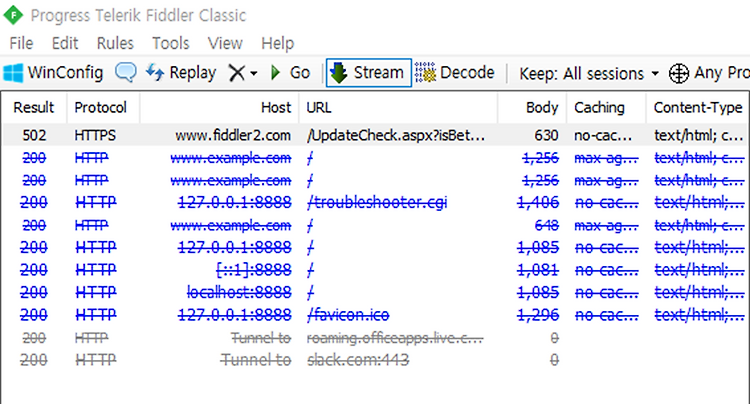The width and height of the screenshot is (750, 404).
Task: Click the green Go play icon
Action: [275, 73]
